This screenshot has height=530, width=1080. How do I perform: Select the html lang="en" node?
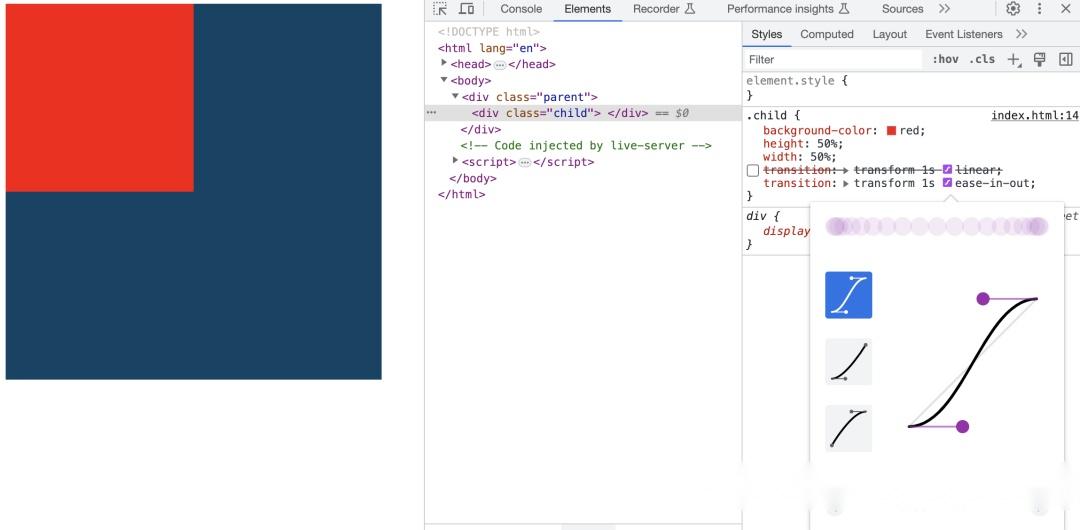492,48
